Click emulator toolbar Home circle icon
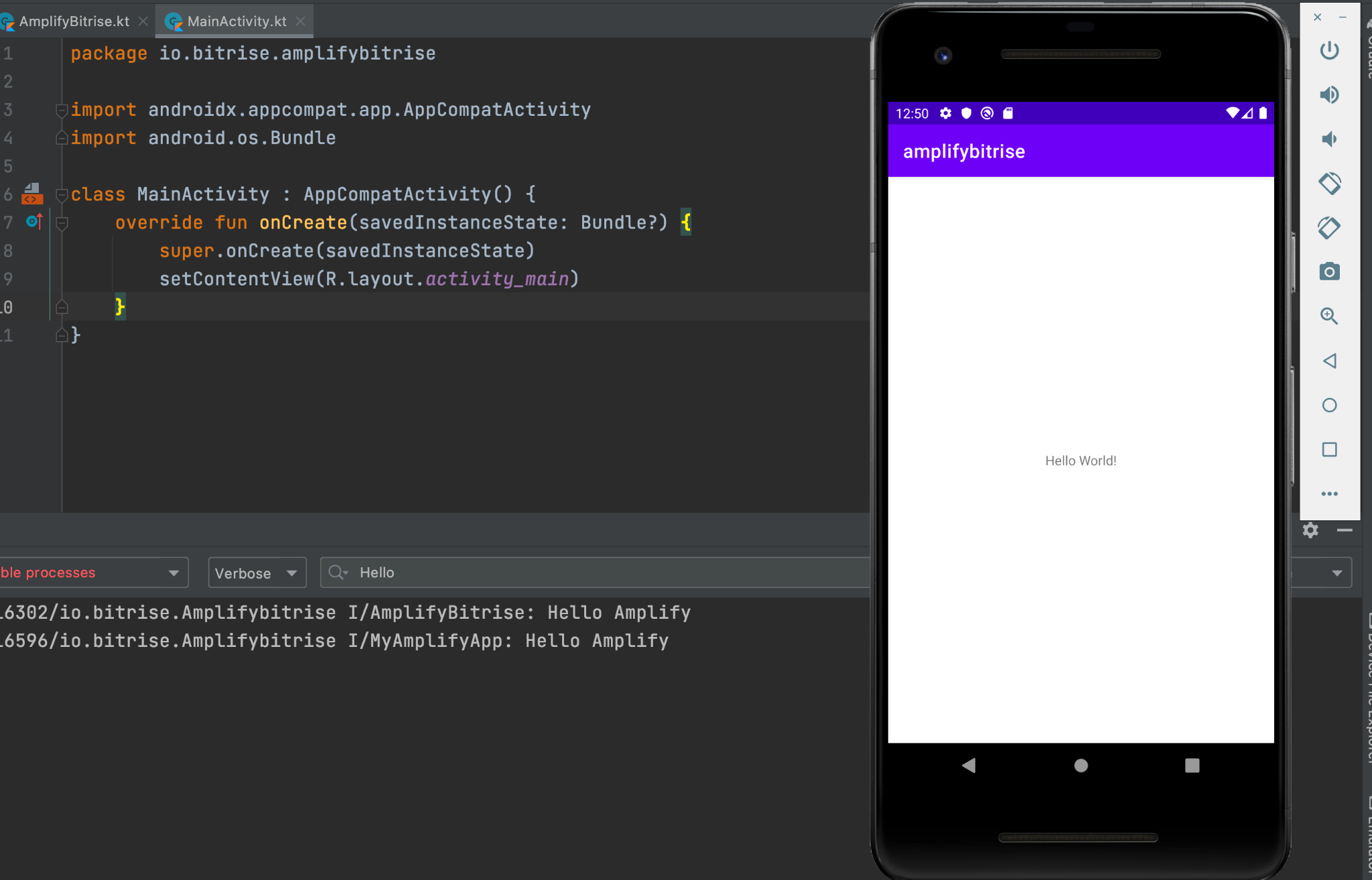The width and height of the screenshot is (1372, 880). pos(1329,405)
